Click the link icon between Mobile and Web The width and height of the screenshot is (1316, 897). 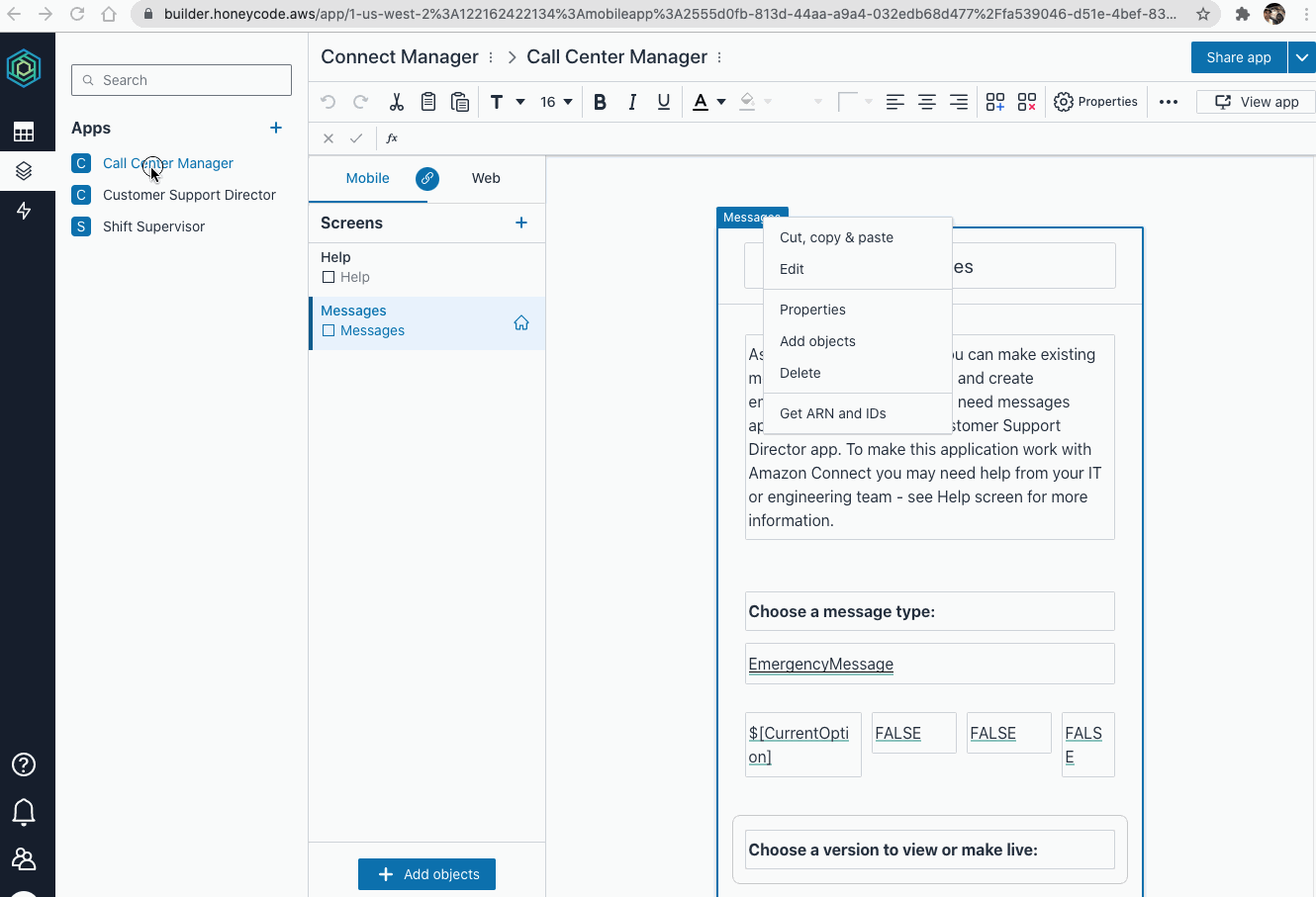pyautogui.click(x=427, y=179)
